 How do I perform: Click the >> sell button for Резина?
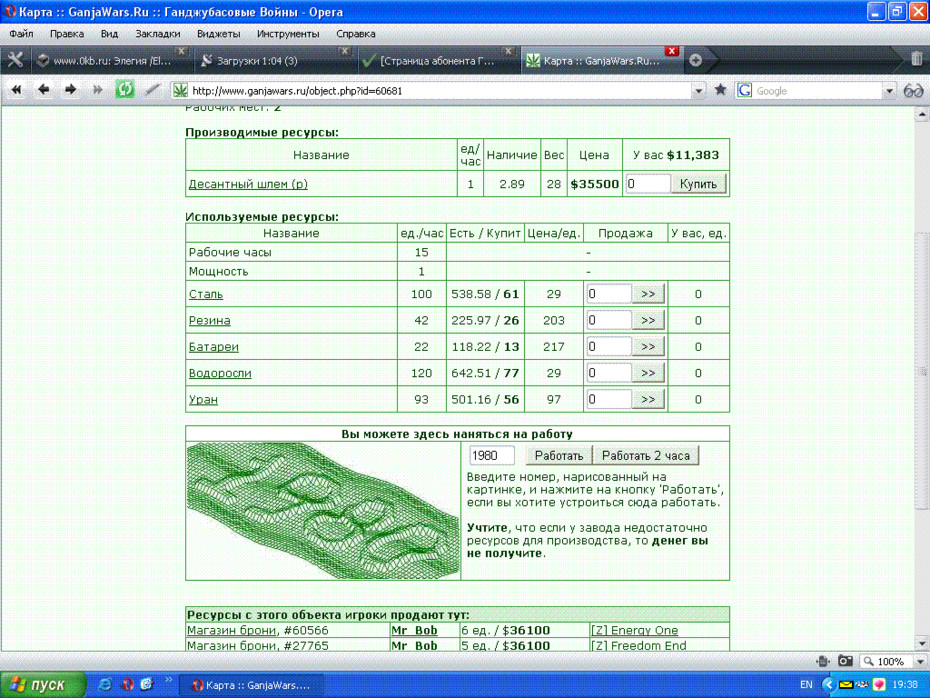coord(648,320)
